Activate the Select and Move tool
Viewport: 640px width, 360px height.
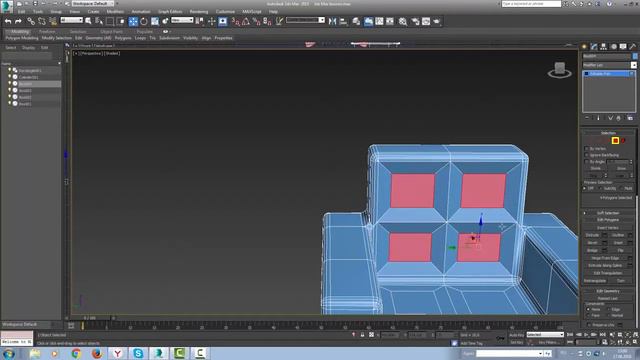click(133, 21)
